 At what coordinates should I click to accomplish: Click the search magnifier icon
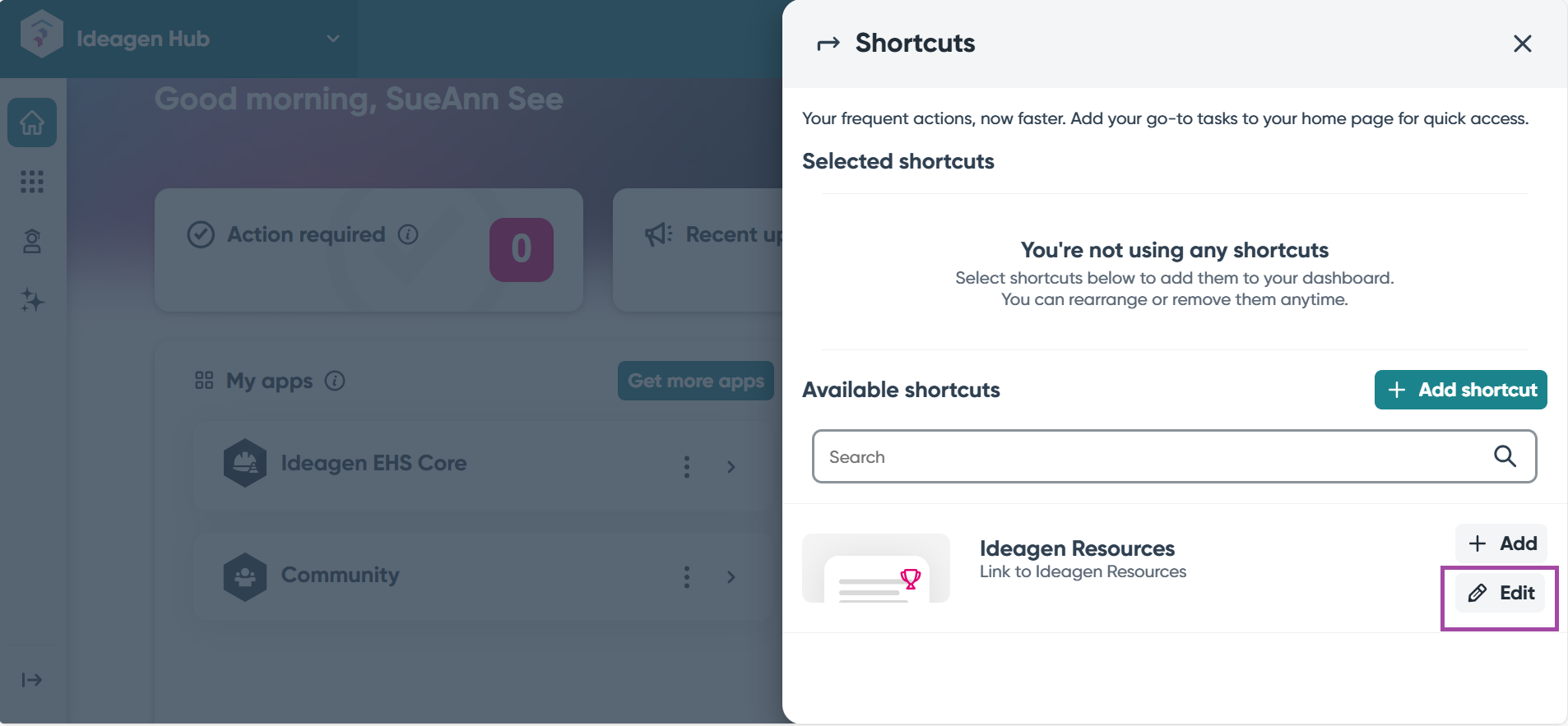pyautogui.click(x=1505, y=456)
